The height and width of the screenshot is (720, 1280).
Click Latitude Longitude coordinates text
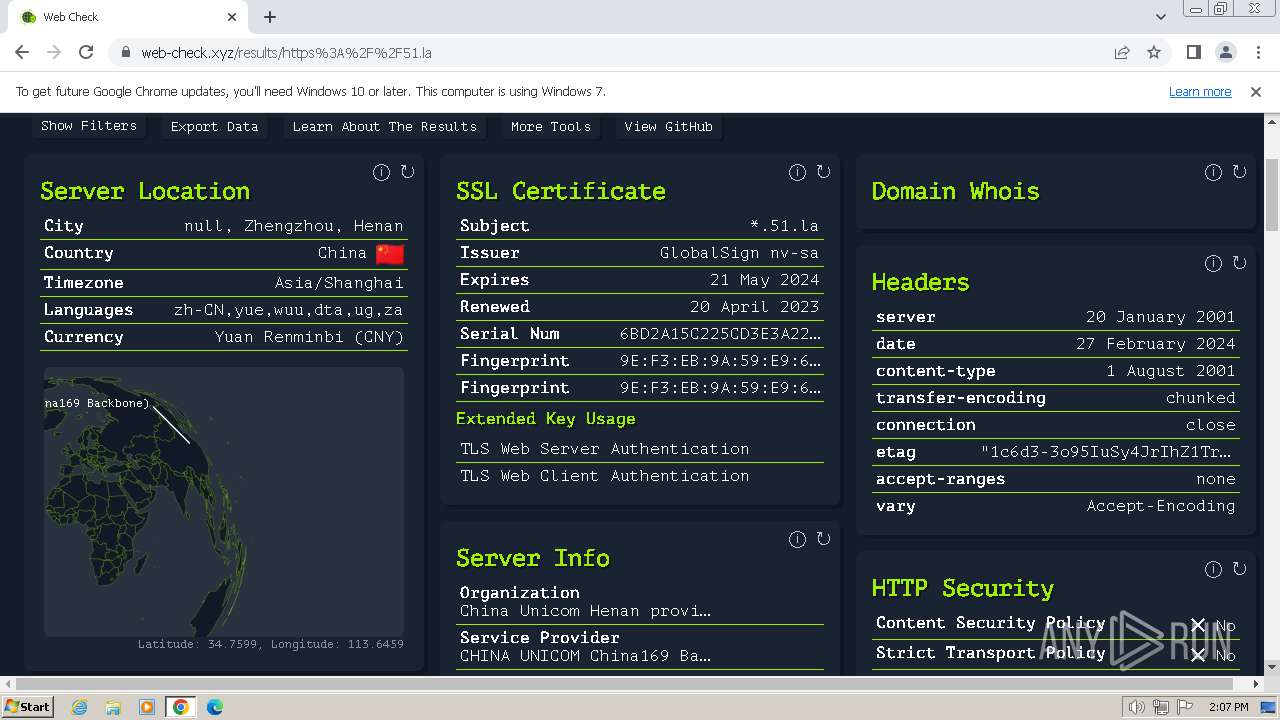[271, 644]
